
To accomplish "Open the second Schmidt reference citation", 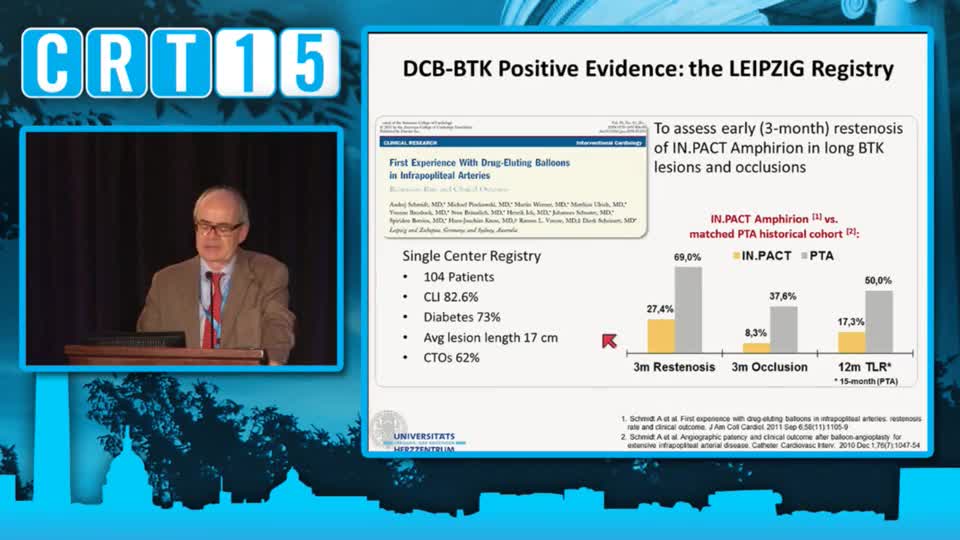I will [769, 440].
